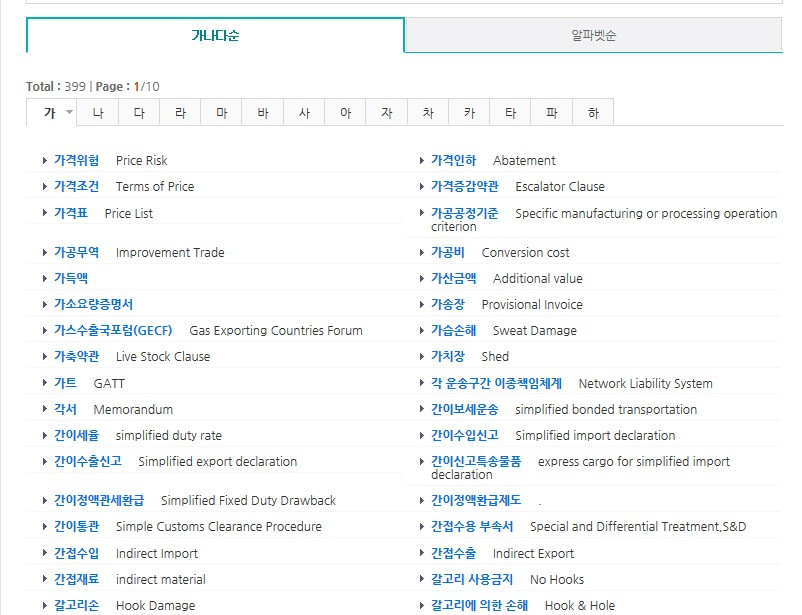Viewport: 802px width, 615px height.
Task: Click the arrow icon next to 간접재료 indirect material
Action: (44, 579)
